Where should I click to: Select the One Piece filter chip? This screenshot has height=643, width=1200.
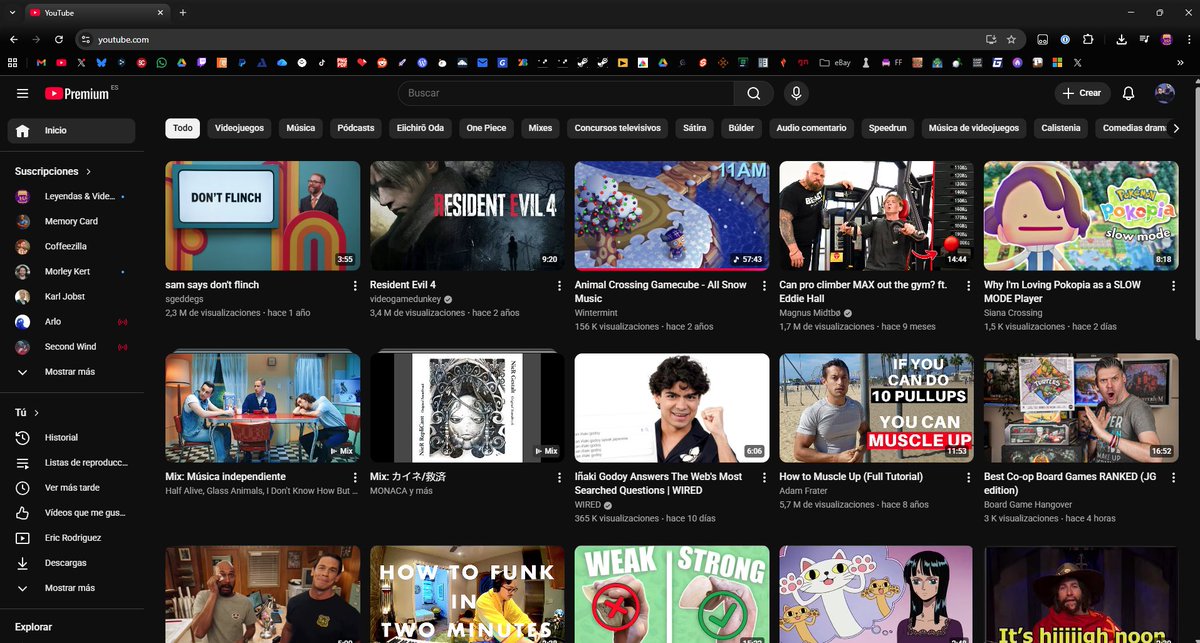[486, 128]
